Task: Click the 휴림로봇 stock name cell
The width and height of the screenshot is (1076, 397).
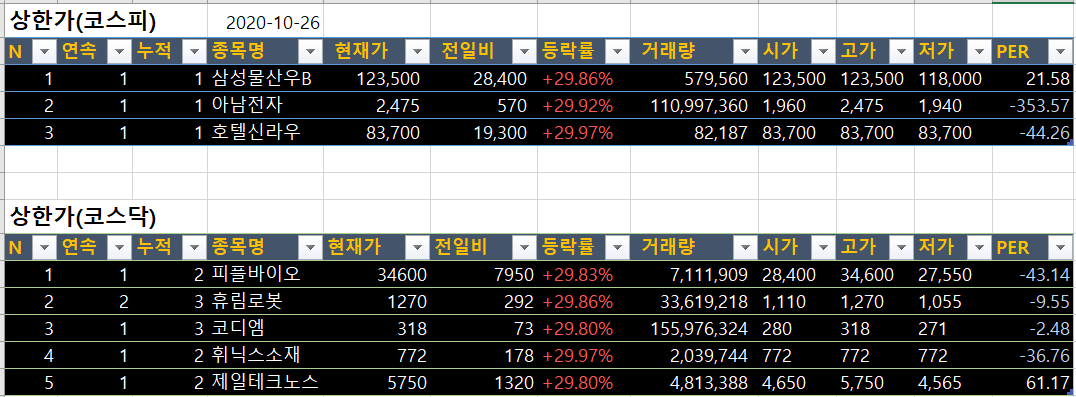Action: 266,302
